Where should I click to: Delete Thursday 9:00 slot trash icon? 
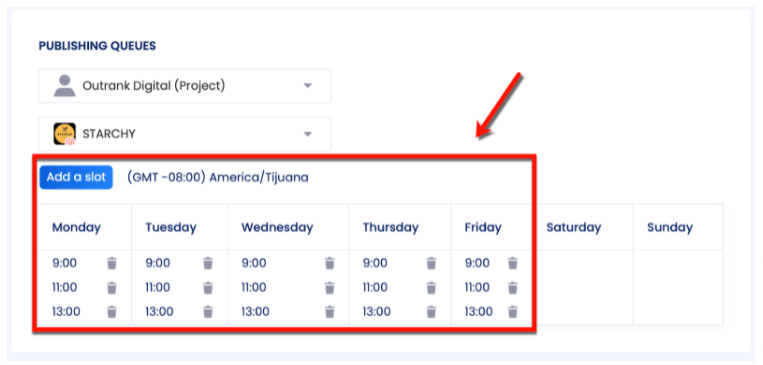pos(431,263)
